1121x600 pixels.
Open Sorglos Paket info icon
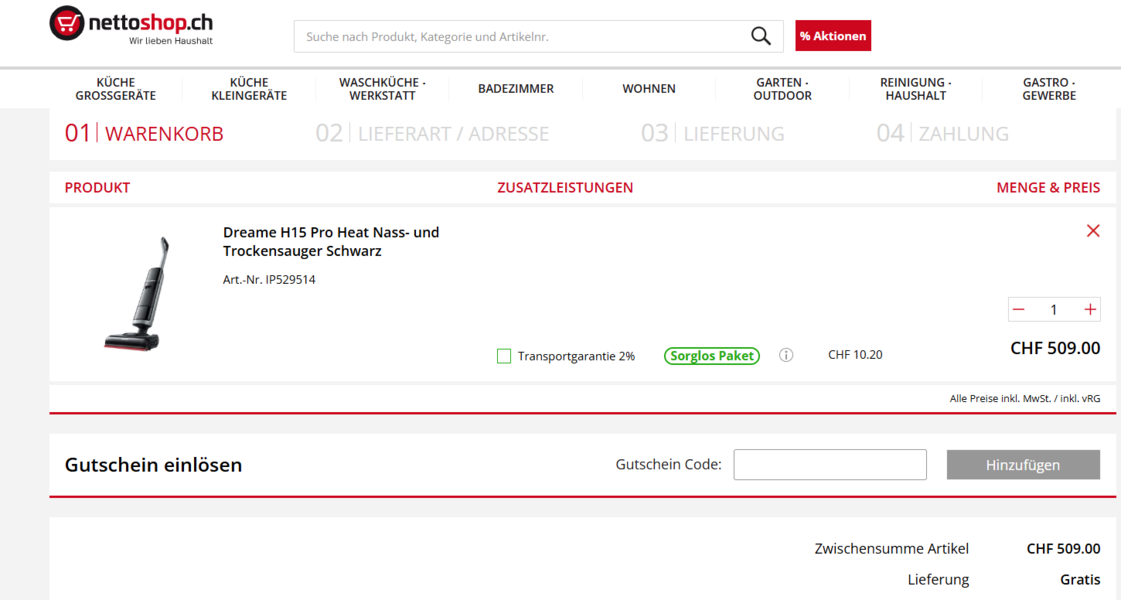tap(786, 355)
